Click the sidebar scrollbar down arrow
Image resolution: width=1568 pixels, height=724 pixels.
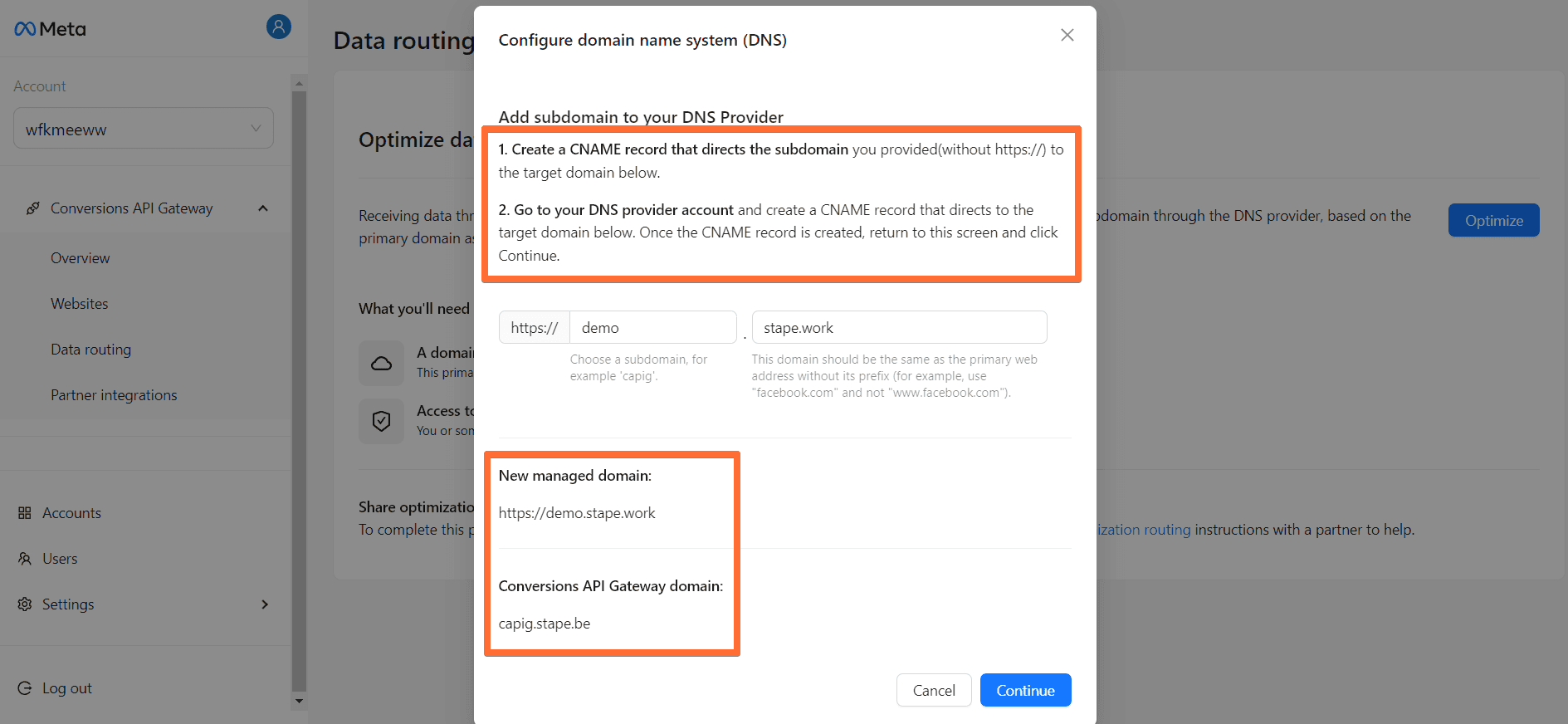click(x=300, y=702)
